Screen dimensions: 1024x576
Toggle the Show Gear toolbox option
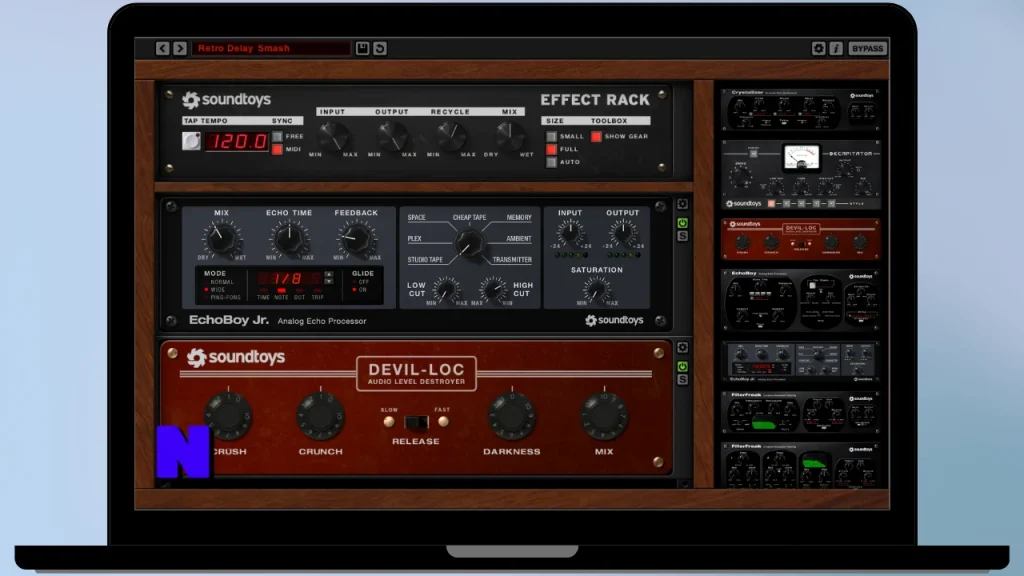click(596, 136)
